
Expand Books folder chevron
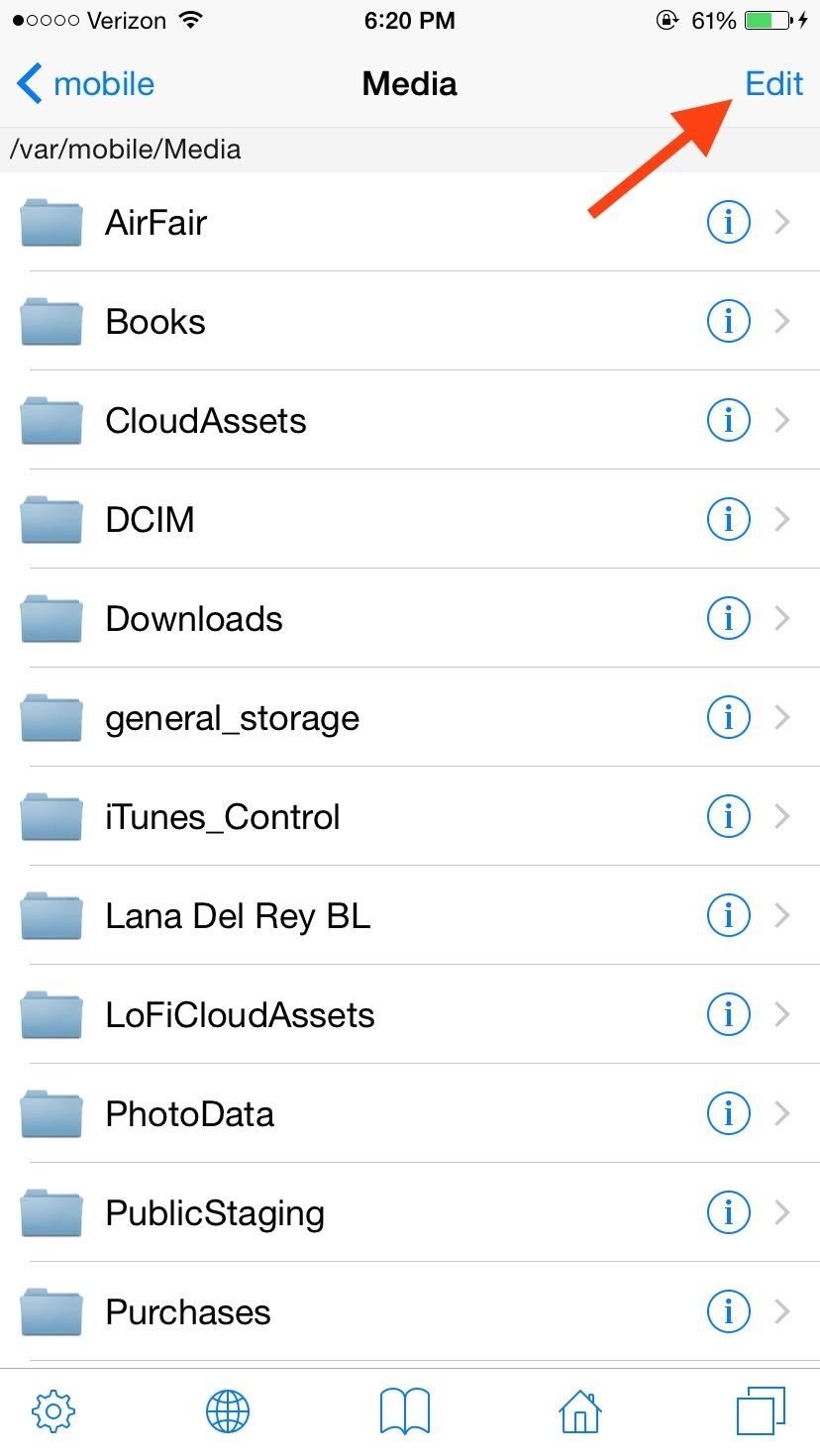(782, 322)
